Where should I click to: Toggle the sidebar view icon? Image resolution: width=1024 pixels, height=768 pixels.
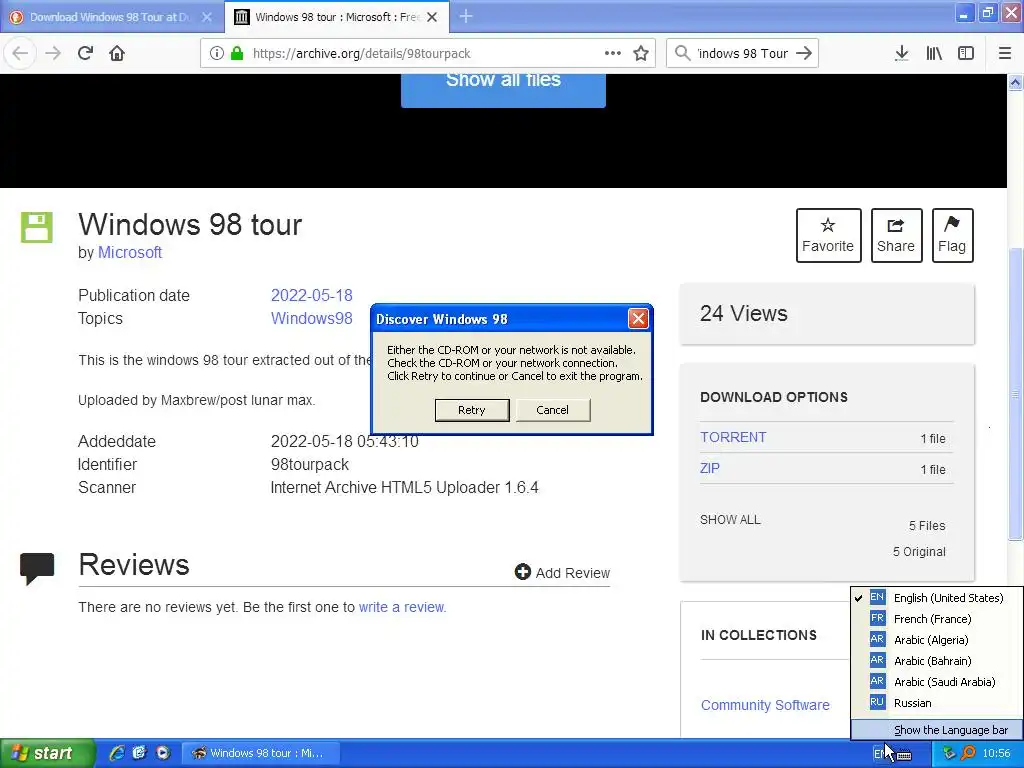click(x=966, y=54)
